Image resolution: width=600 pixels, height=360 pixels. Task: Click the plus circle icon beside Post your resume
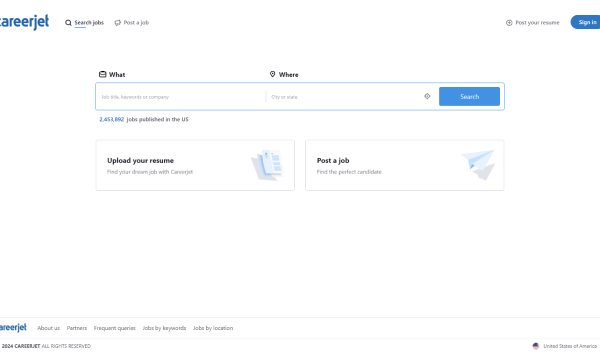[x=509, y=23]
